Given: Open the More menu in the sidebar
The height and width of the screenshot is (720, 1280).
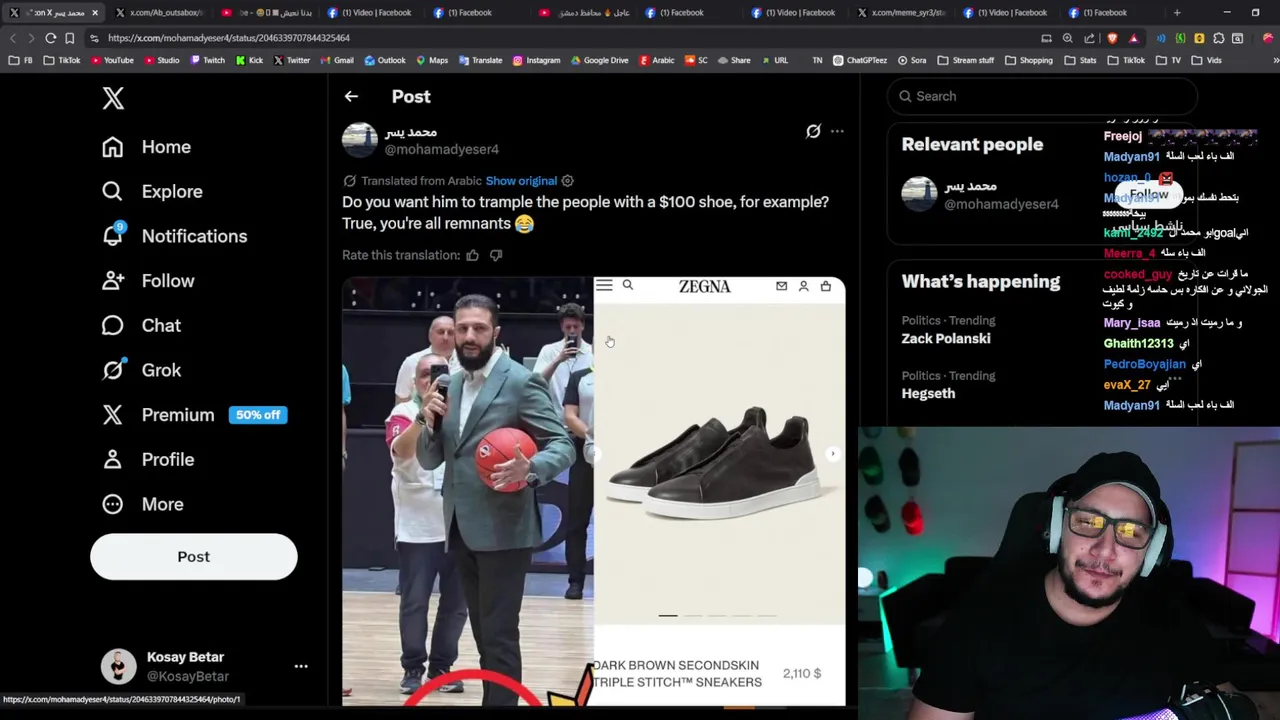Looking at the screenshot, I should 142,504.
